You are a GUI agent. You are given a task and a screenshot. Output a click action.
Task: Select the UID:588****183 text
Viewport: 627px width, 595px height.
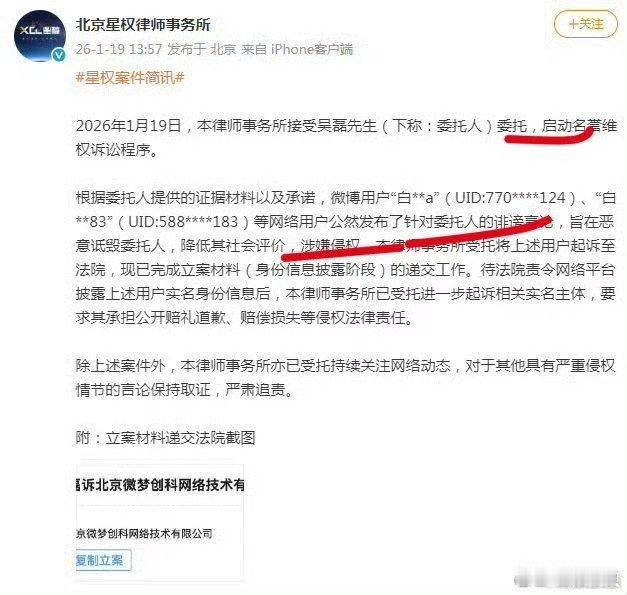183,222
